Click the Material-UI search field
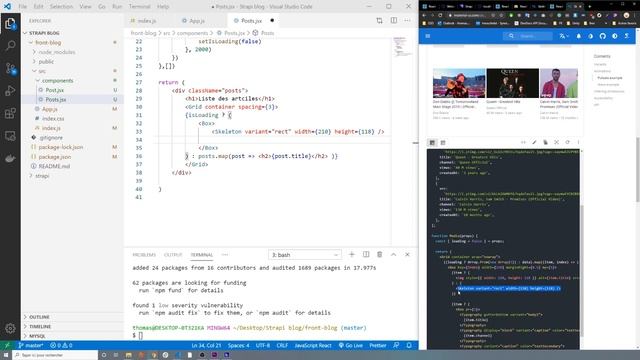This screenshot has height=360, width=640. pos(527,36)
